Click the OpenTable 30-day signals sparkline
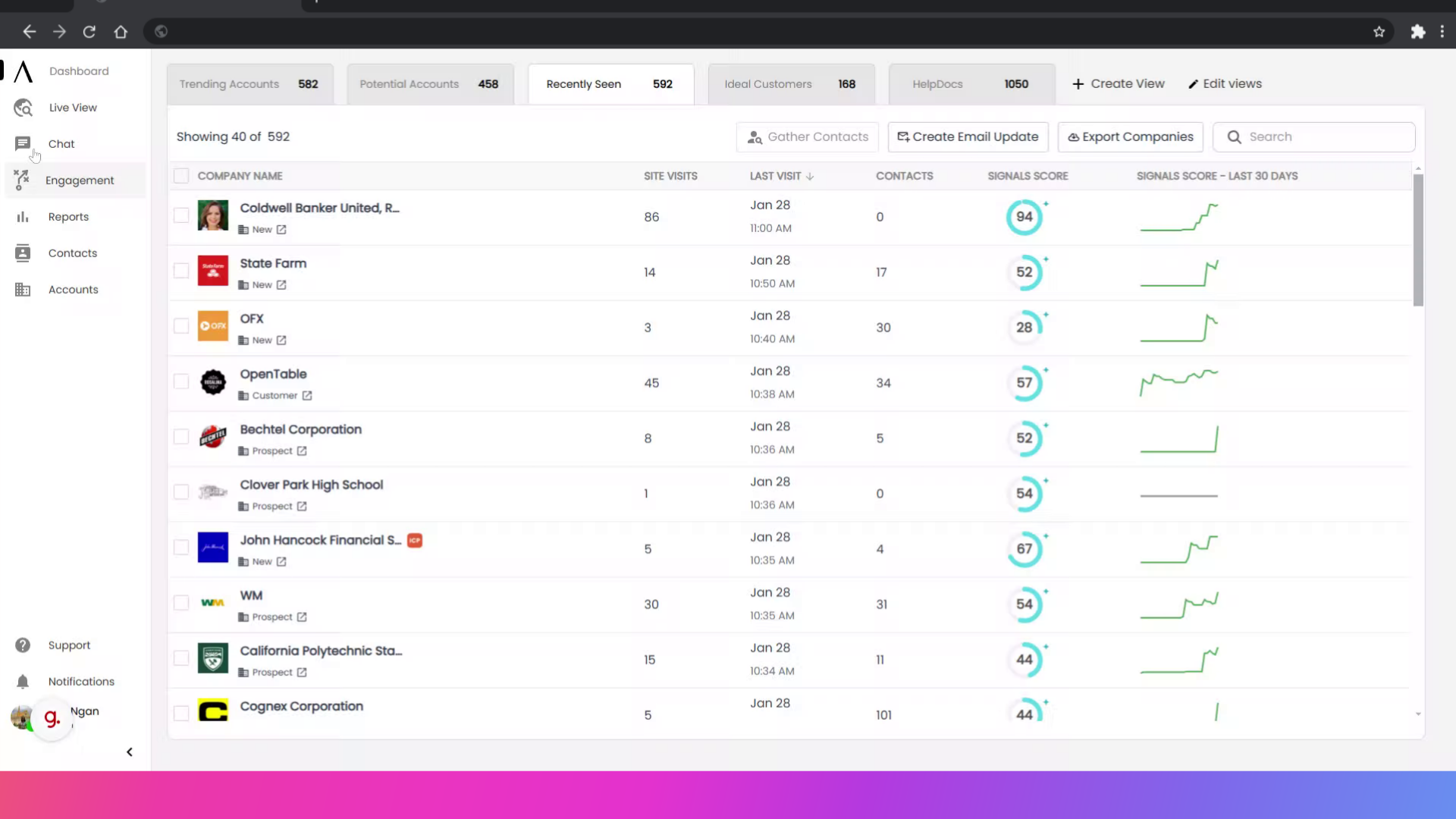The height and width of the screenshot is (819, 1456). 1178,382
